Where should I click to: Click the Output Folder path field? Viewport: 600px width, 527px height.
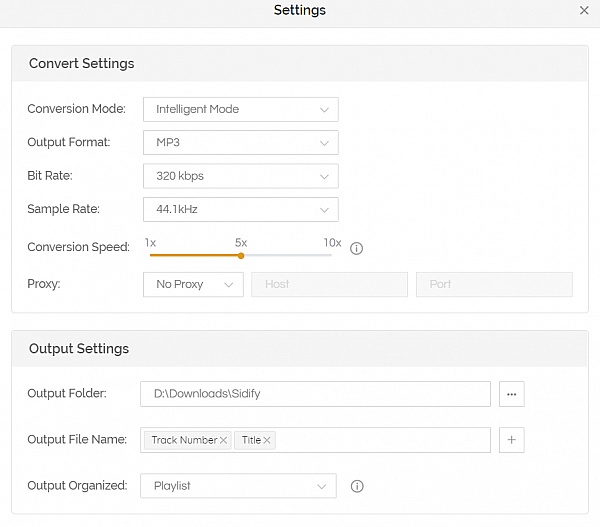(315, 394)
